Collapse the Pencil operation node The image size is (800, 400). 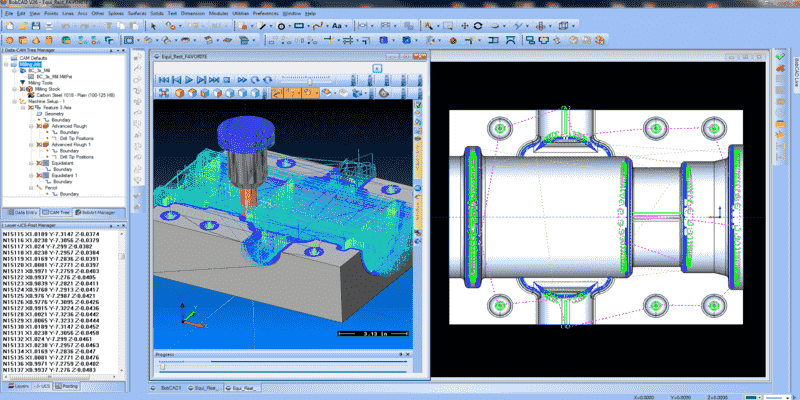click(32, 188)
